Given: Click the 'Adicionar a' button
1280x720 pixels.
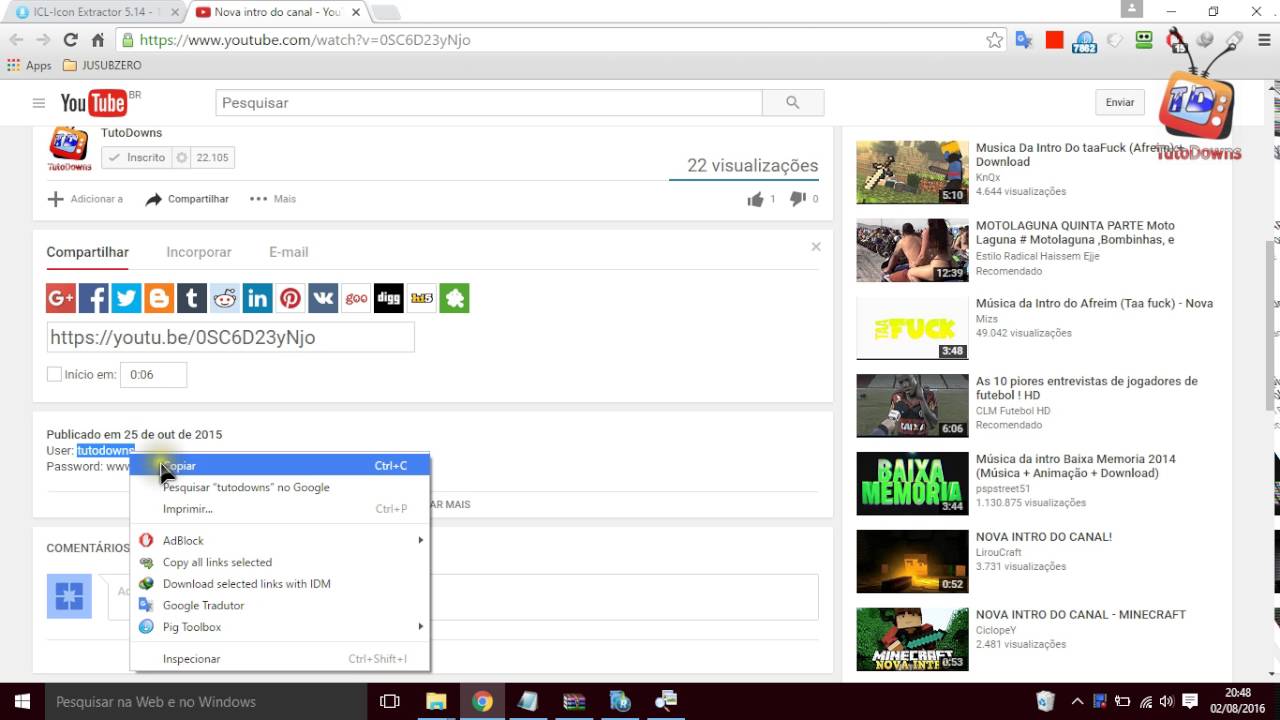Looking at the screenshot, I should 85,199.
